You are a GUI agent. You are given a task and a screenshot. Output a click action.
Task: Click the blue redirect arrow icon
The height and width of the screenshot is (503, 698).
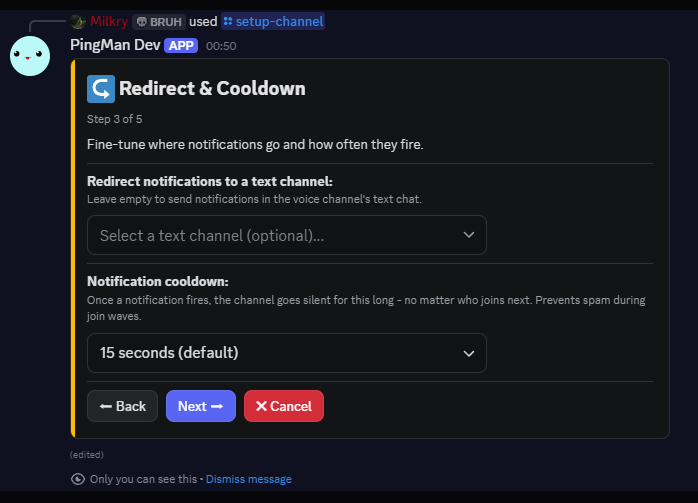101,89
